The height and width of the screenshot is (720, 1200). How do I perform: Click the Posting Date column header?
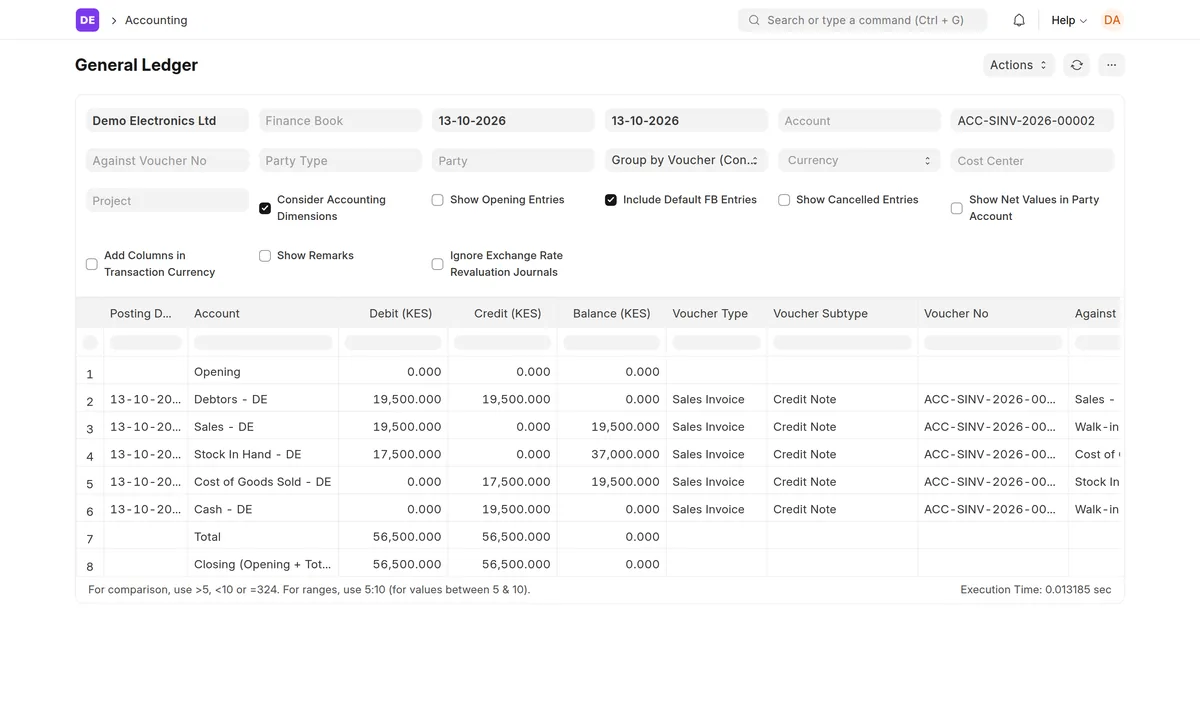tap(145, 313)
